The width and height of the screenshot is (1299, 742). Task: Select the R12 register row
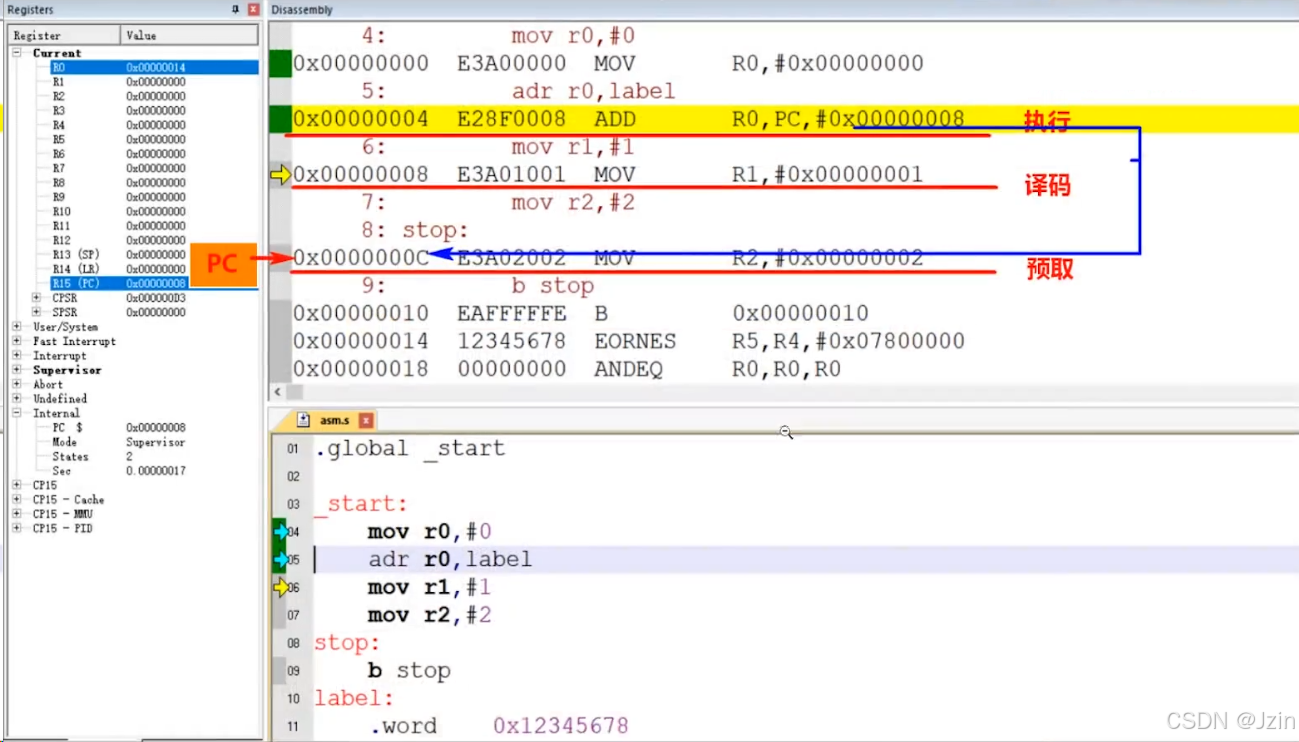point(155,240)
